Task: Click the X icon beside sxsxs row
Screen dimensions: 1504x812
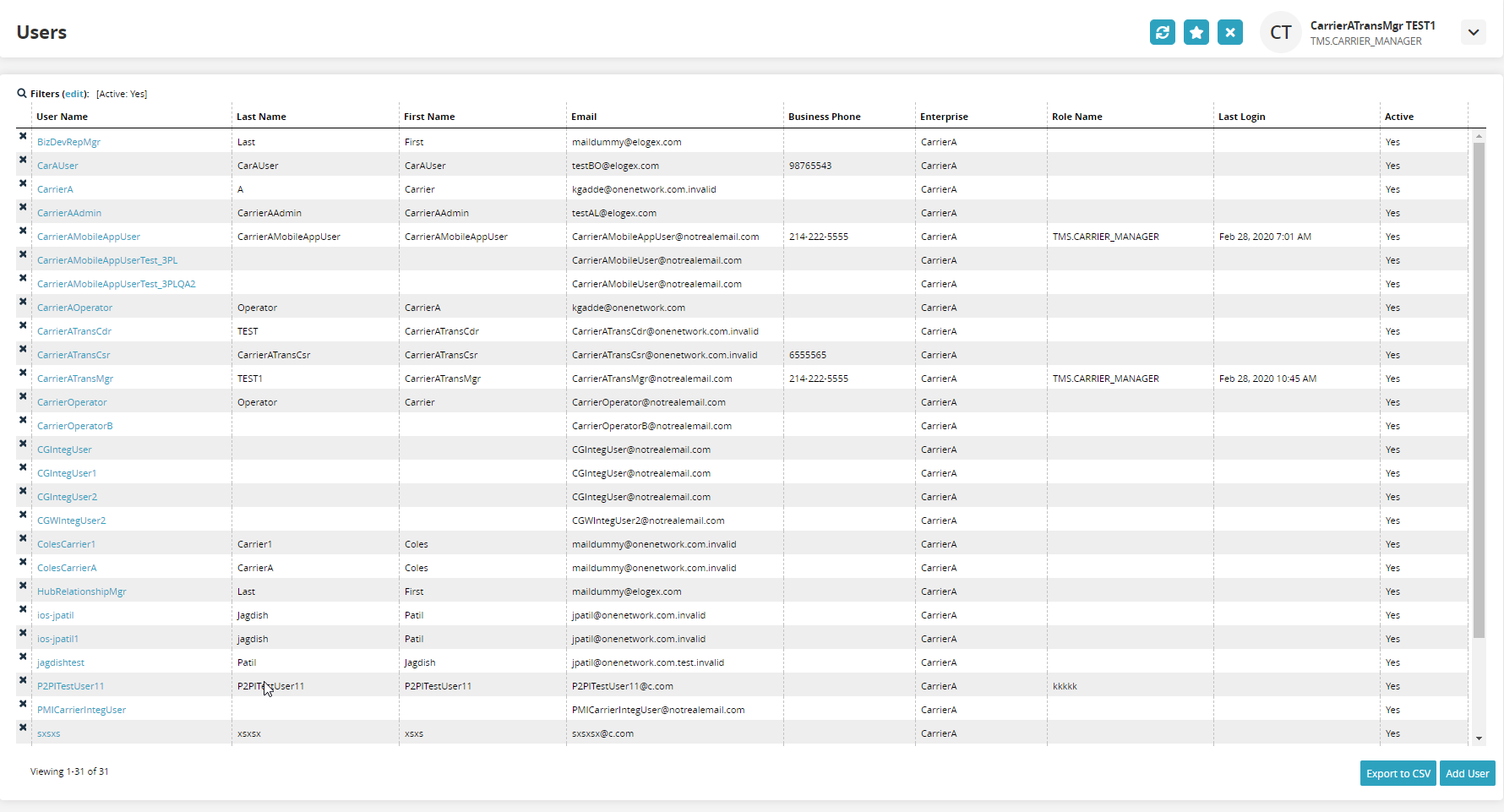Action: point(23,728)
